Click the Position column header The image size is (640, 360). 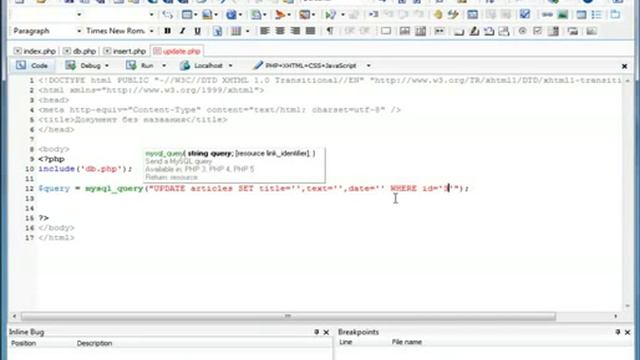[23, 343]
